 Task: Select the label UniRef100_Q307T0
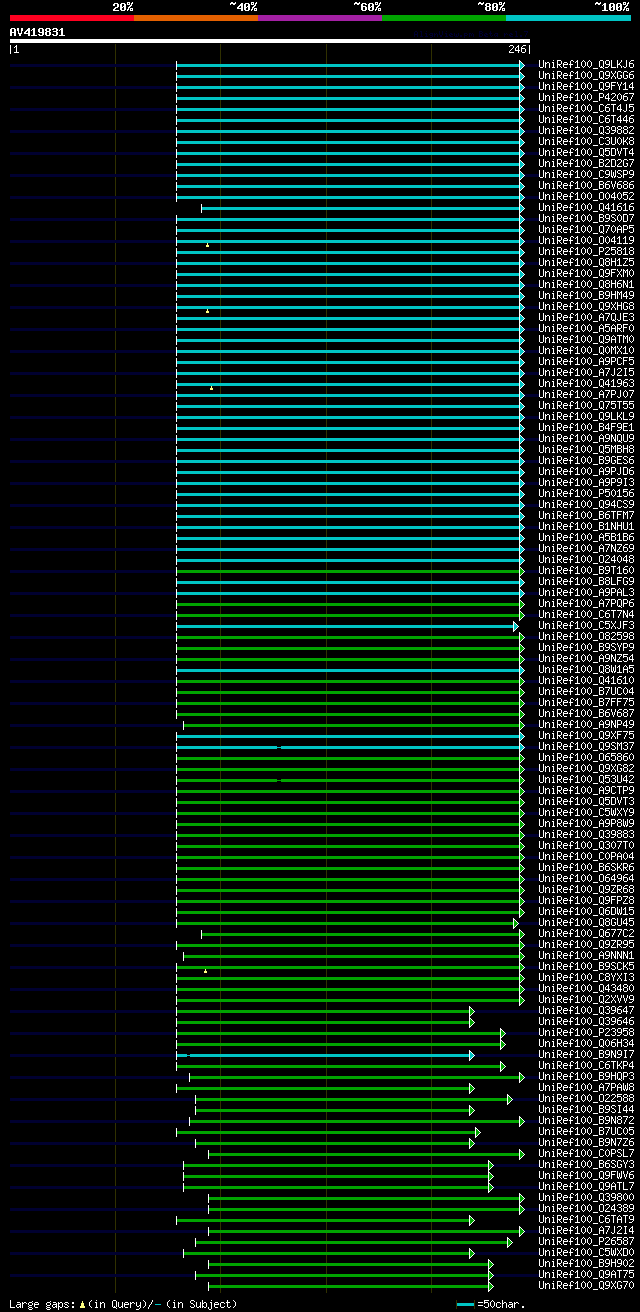(586, 845)
